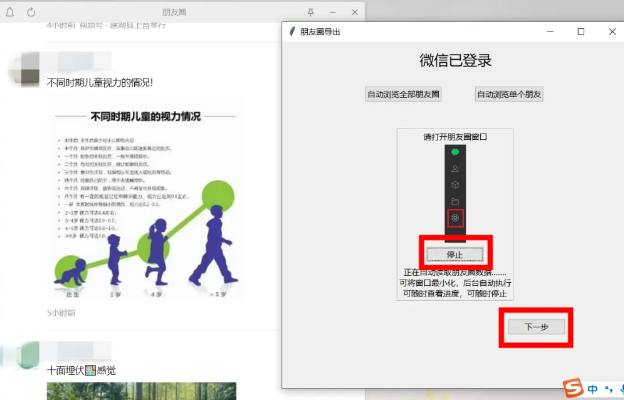This screenshot has width=624, height=400.
Task: Click the cube icon in sidebar image
Action: pos(455,185)
